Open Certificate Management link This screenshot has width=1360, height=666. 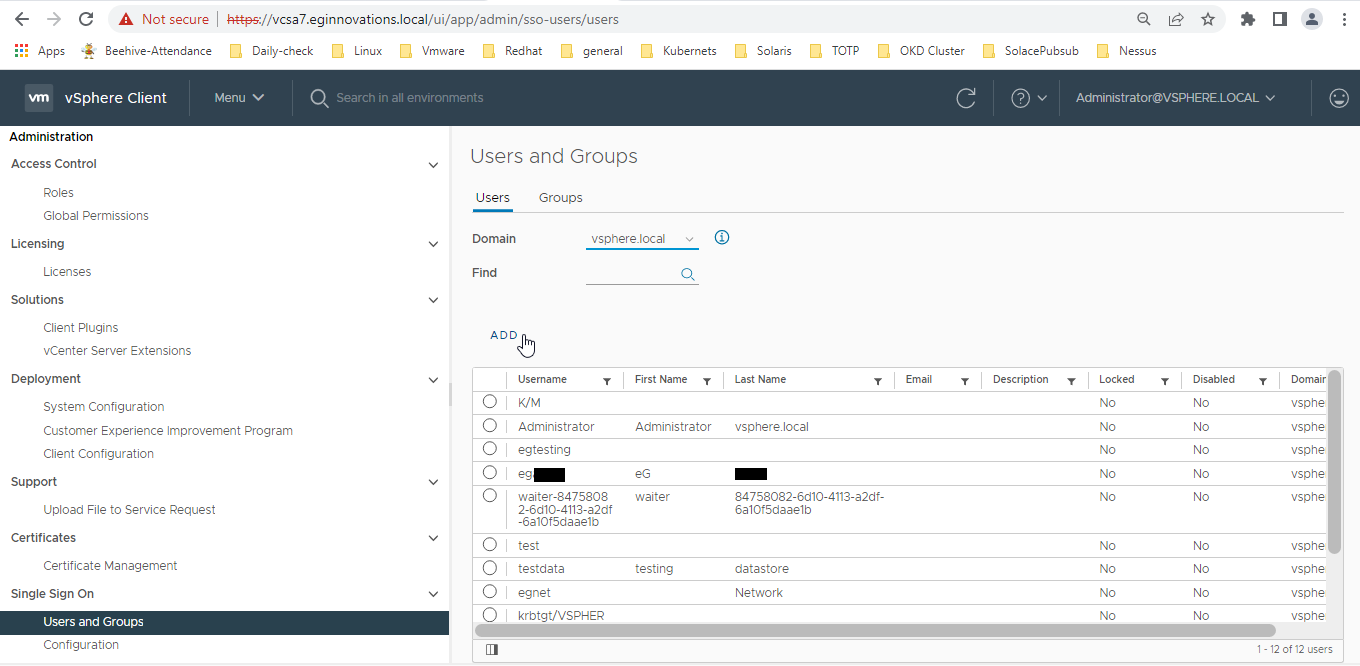[110, 566]
